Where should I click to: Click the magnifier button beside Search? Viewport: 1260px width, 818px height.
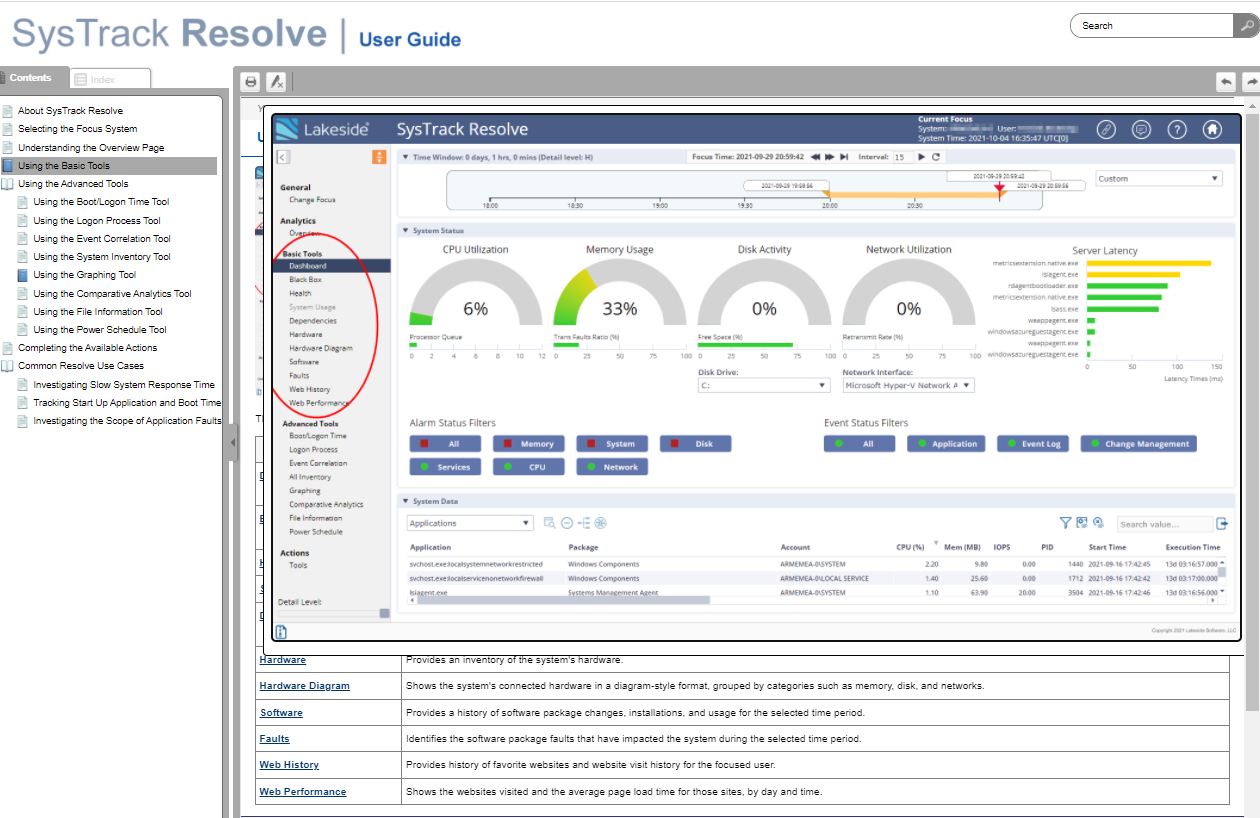[1247, 25]
